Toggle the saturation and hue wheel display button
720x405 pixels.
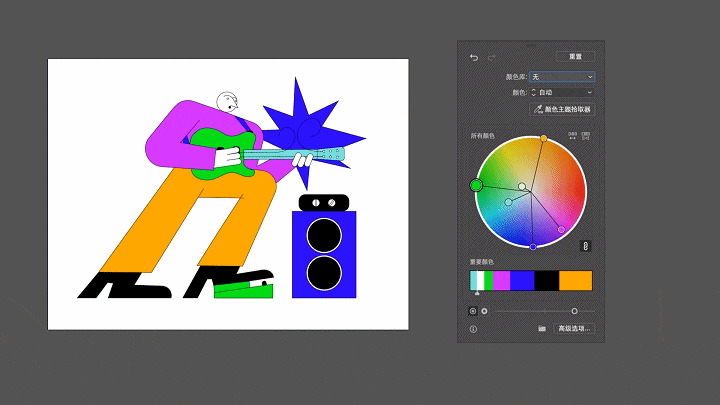473,311
